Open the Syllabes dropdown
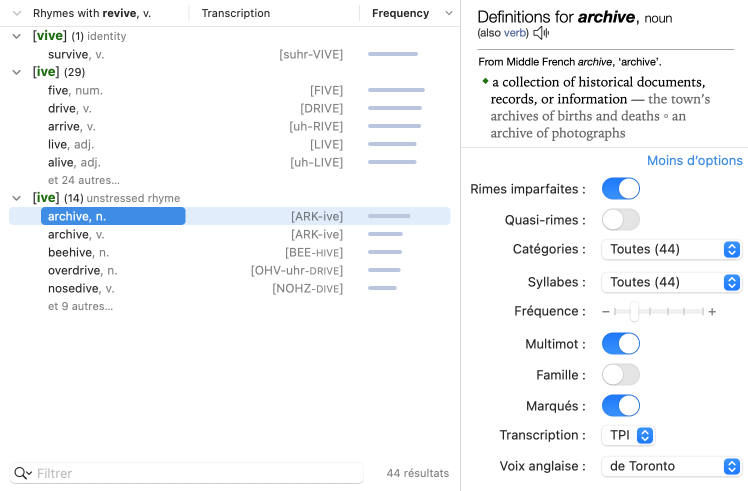The width and height of the screenshot is (748, 491). [x=671, y=282]
